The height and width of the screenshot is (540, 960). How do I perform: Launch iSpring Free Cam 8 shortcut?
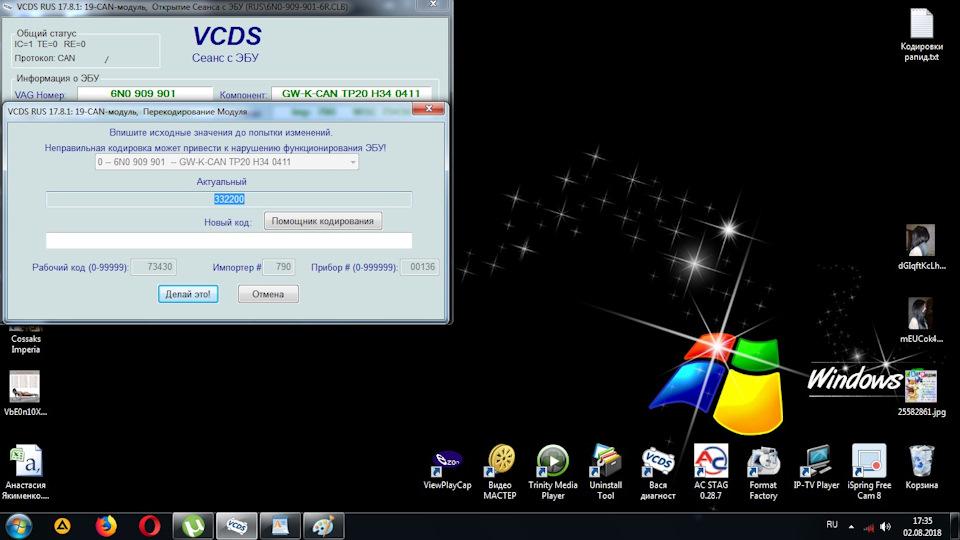coord(869,471)
